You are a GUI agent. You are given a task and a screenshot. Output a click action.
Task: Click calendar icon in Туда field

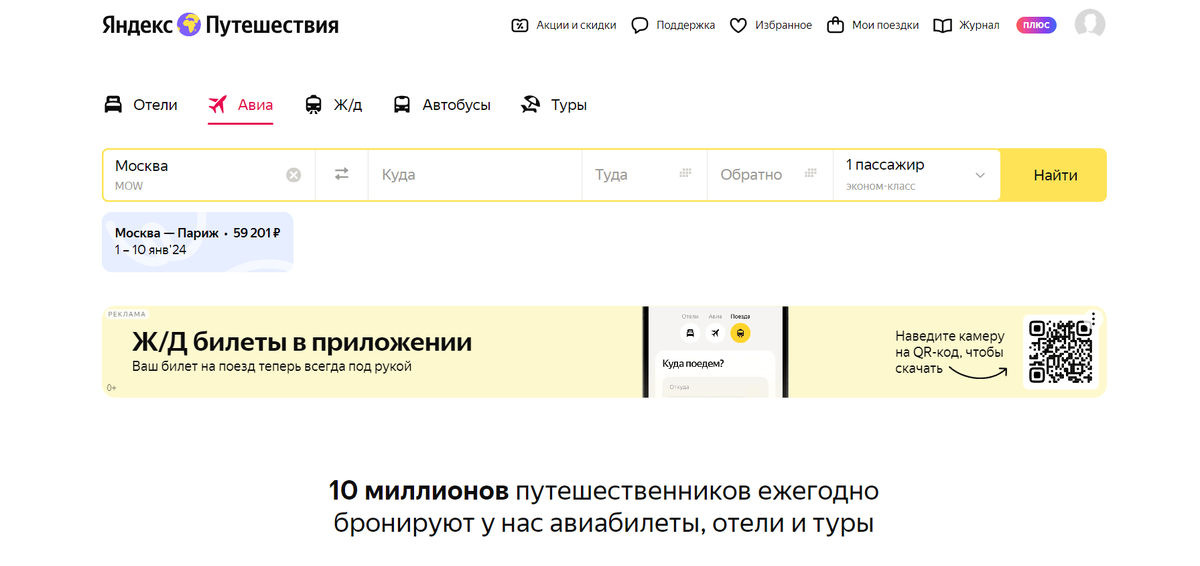click(x=686, y=173)
